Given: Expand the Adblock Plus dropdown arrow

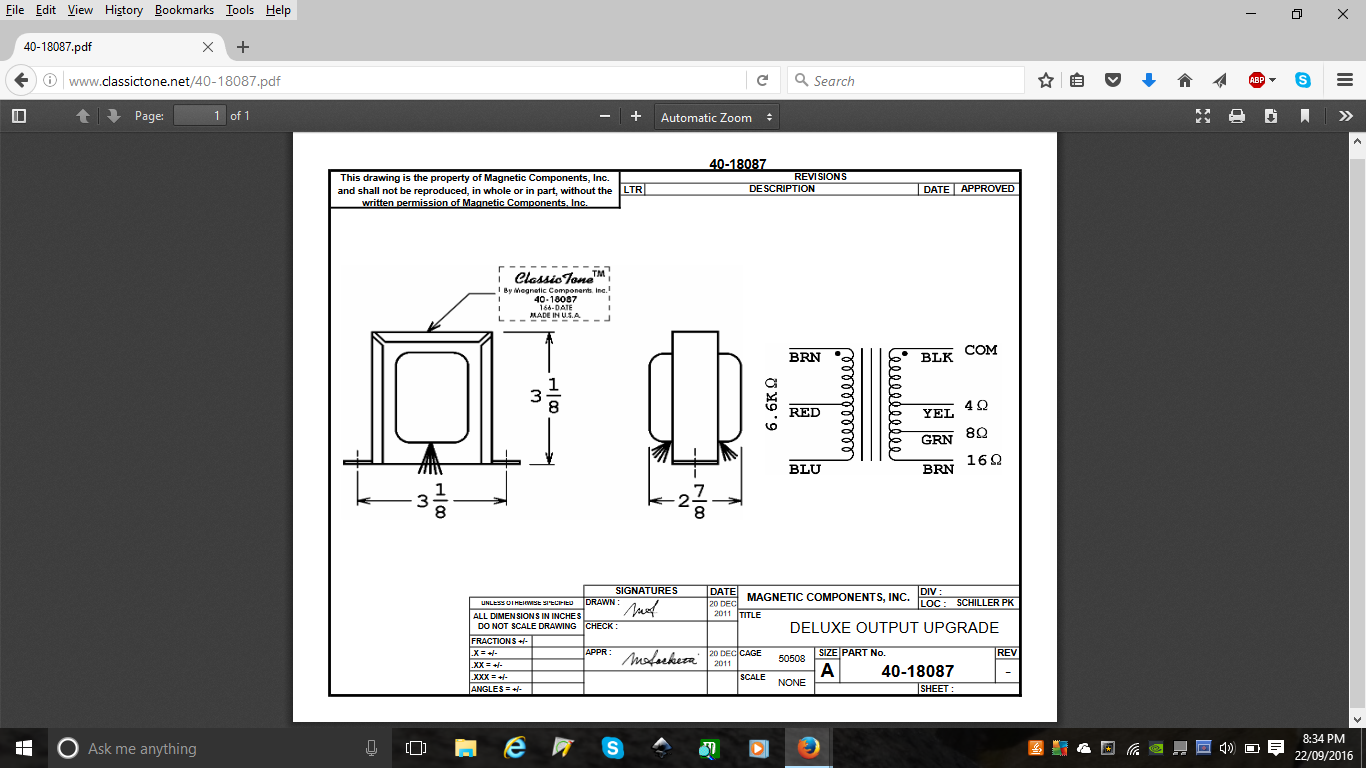Looking at the screenshot, I should pyautogui.click(x=1273, y=80).
